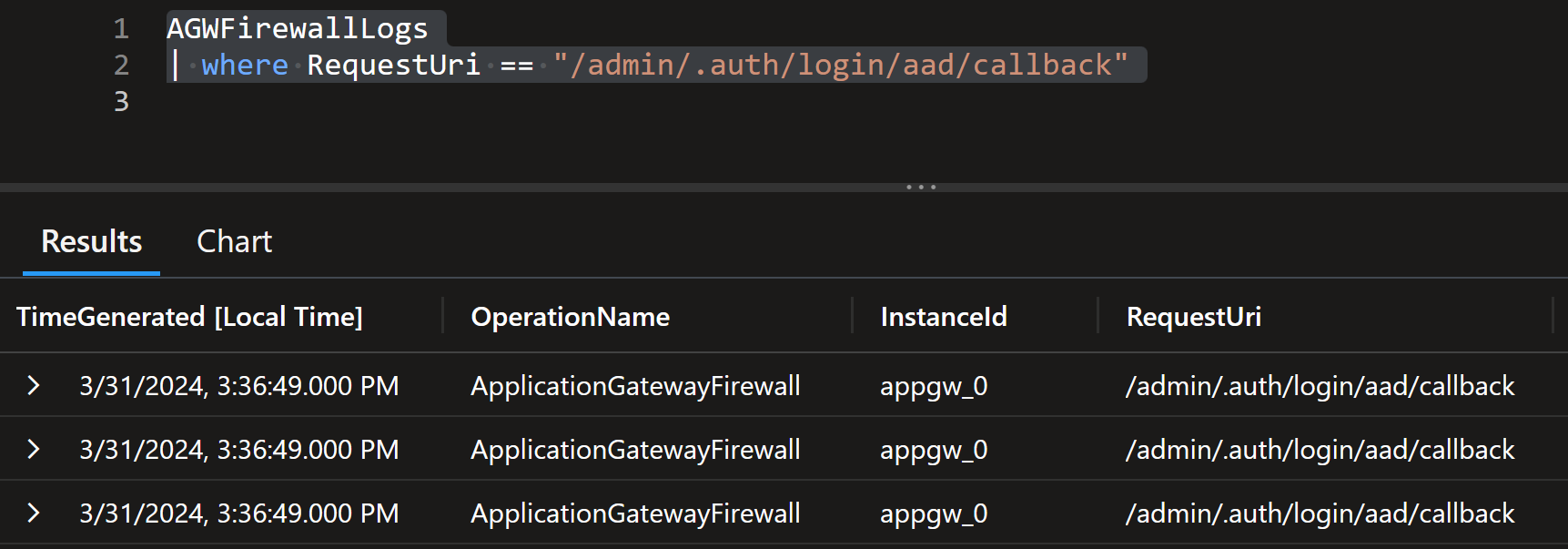Click the InstanceId column header
The width and height of the screenshot is (1568, 549).
coord(944,317)
